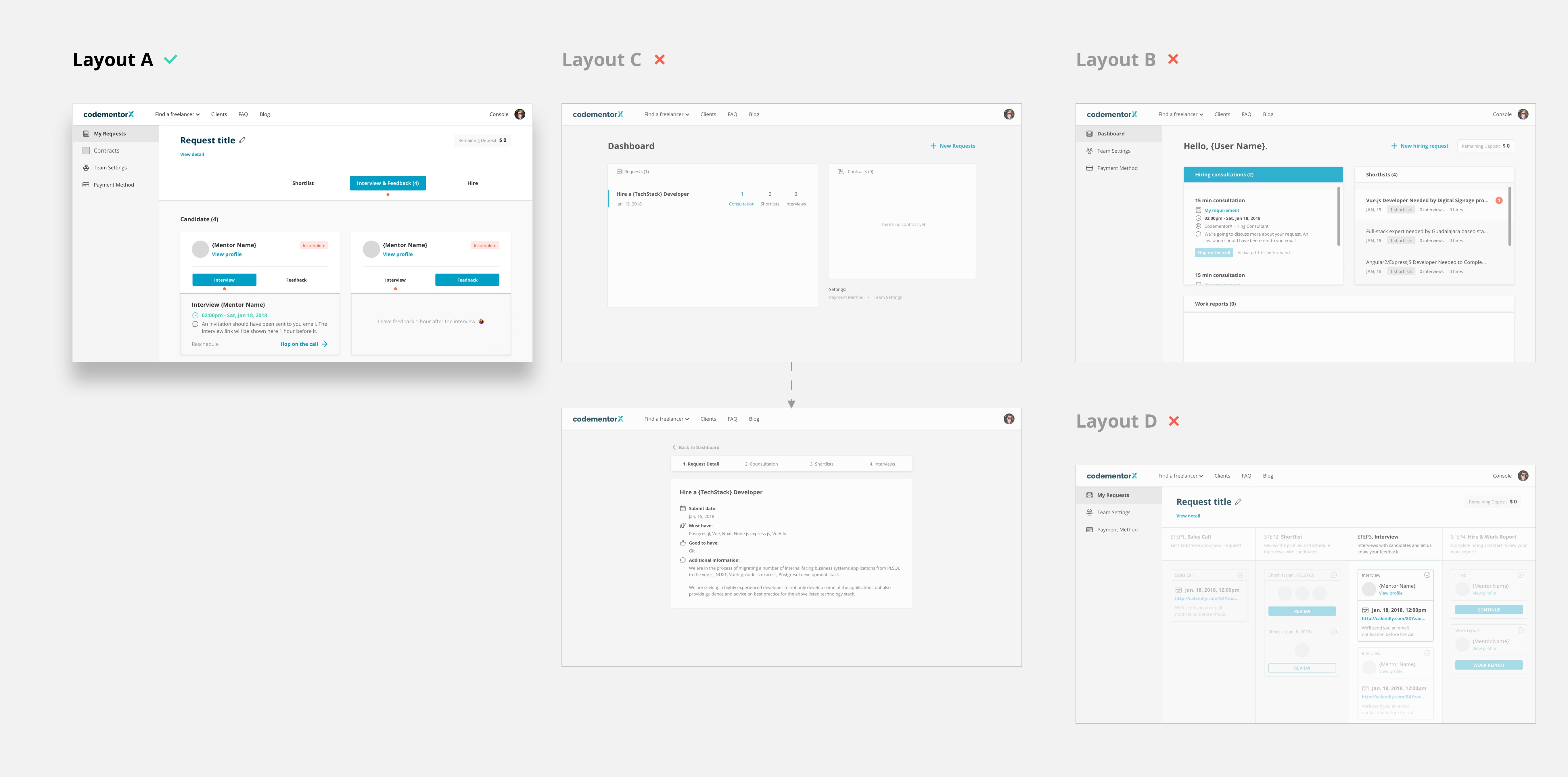Image resolution: width=1568 pixels, height=777 pixels.
Task: Click the calendar icon in Layout D Sales Call card
Action: [1178, 590]
